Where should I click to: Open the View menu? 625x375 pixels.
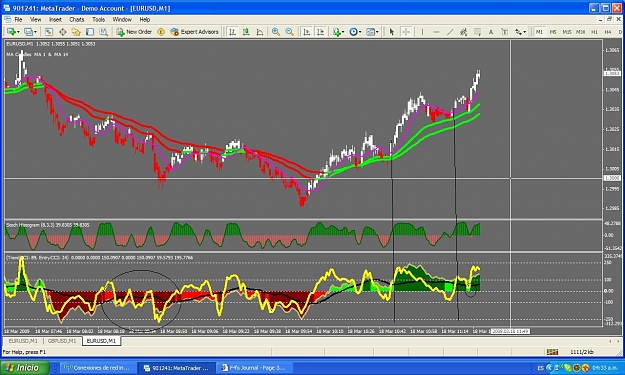coord(35,20)
